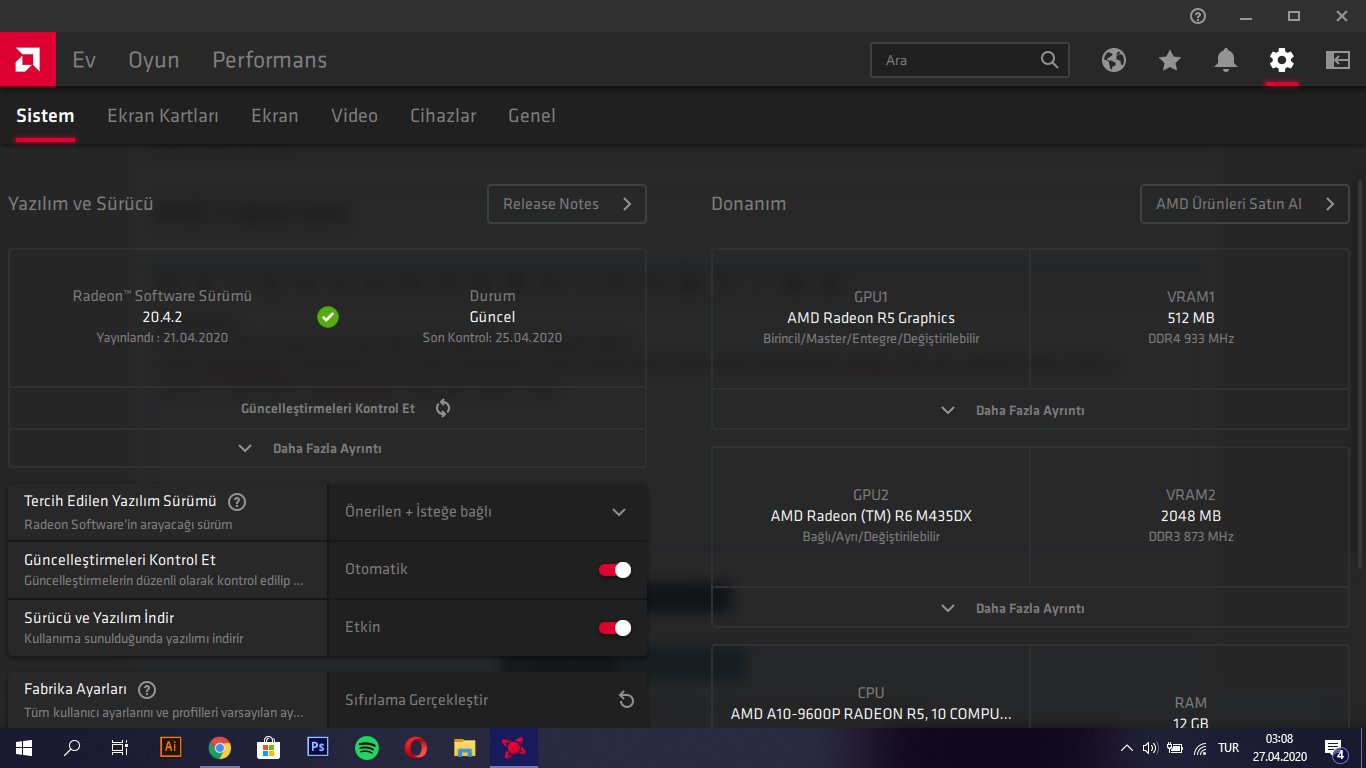The width and height of the screenshot is (1366, 768).
Task: Show hidden system tray icons chevron
Action: 1126,748
